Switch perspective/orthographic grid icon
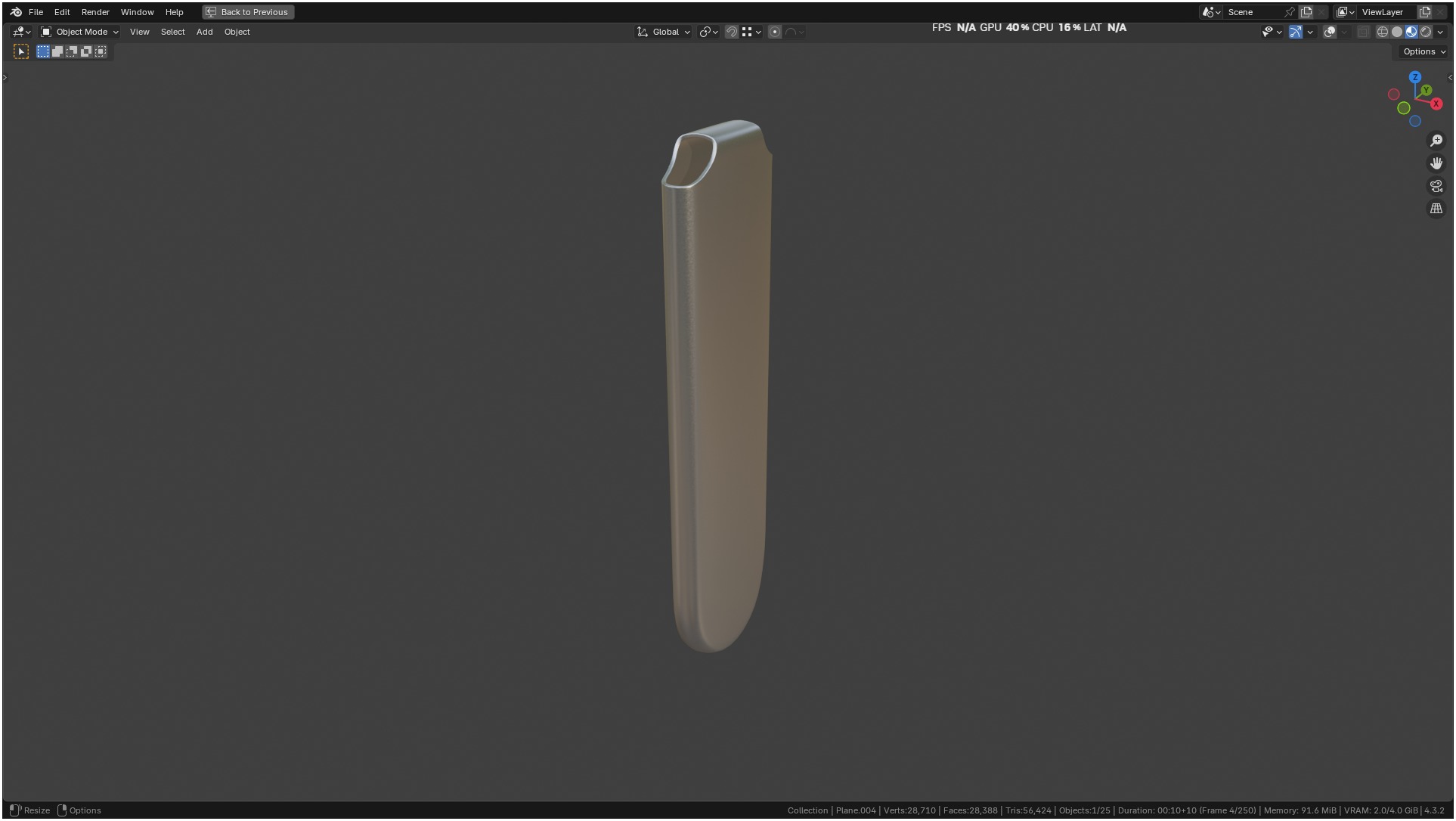1456x821 pixels. click(x=1436, y=209)
